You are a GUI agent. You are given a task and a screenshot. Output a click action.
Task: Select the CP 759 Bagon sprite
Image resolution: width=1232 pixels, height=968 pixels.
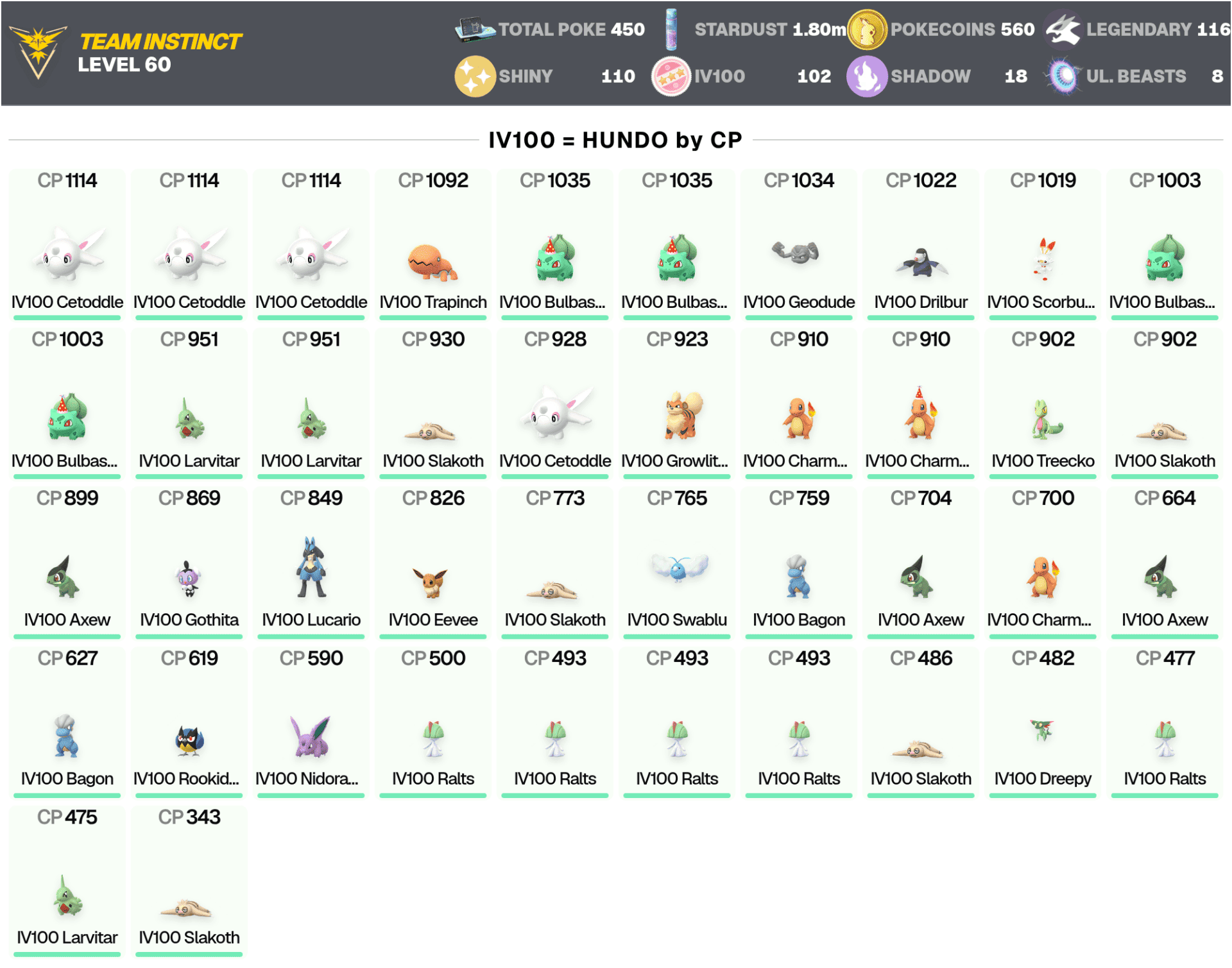pos(798,575)
